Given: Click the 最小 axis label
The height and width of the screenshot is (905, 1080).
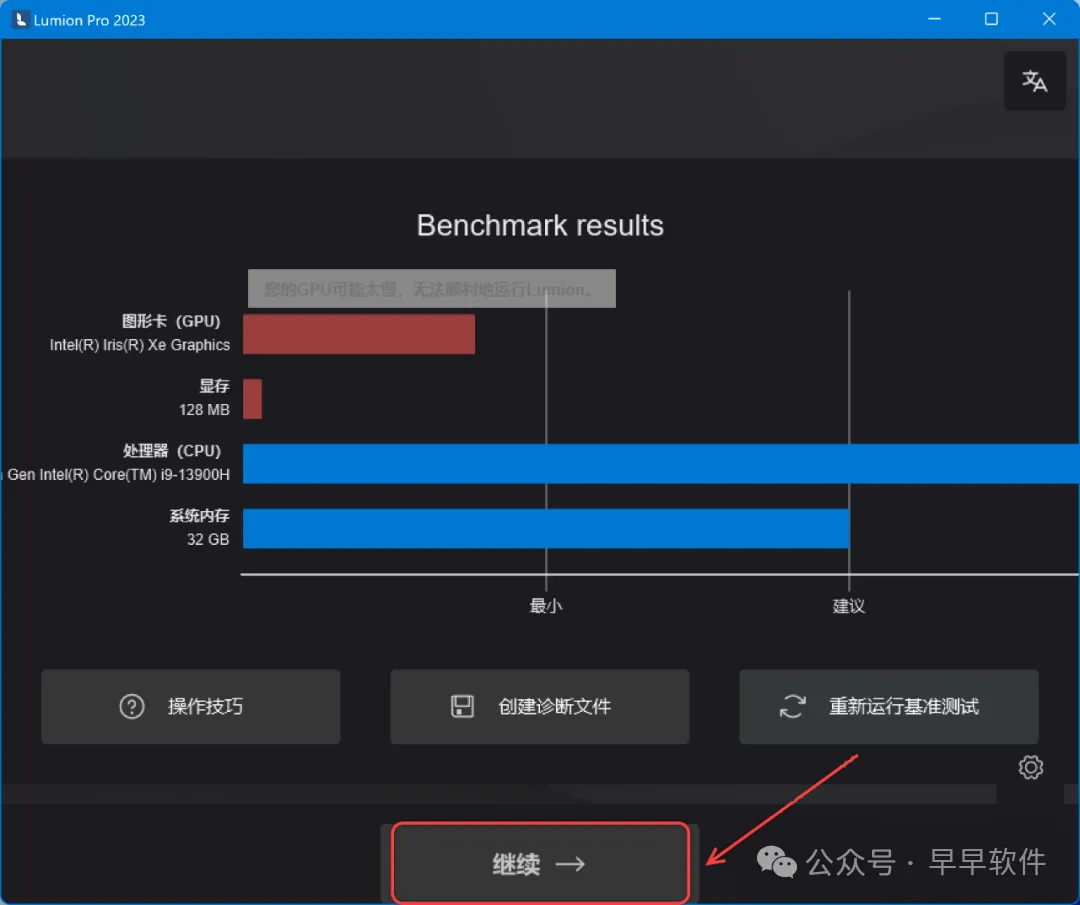Looking at the screenshot, I should pos(546,606).
